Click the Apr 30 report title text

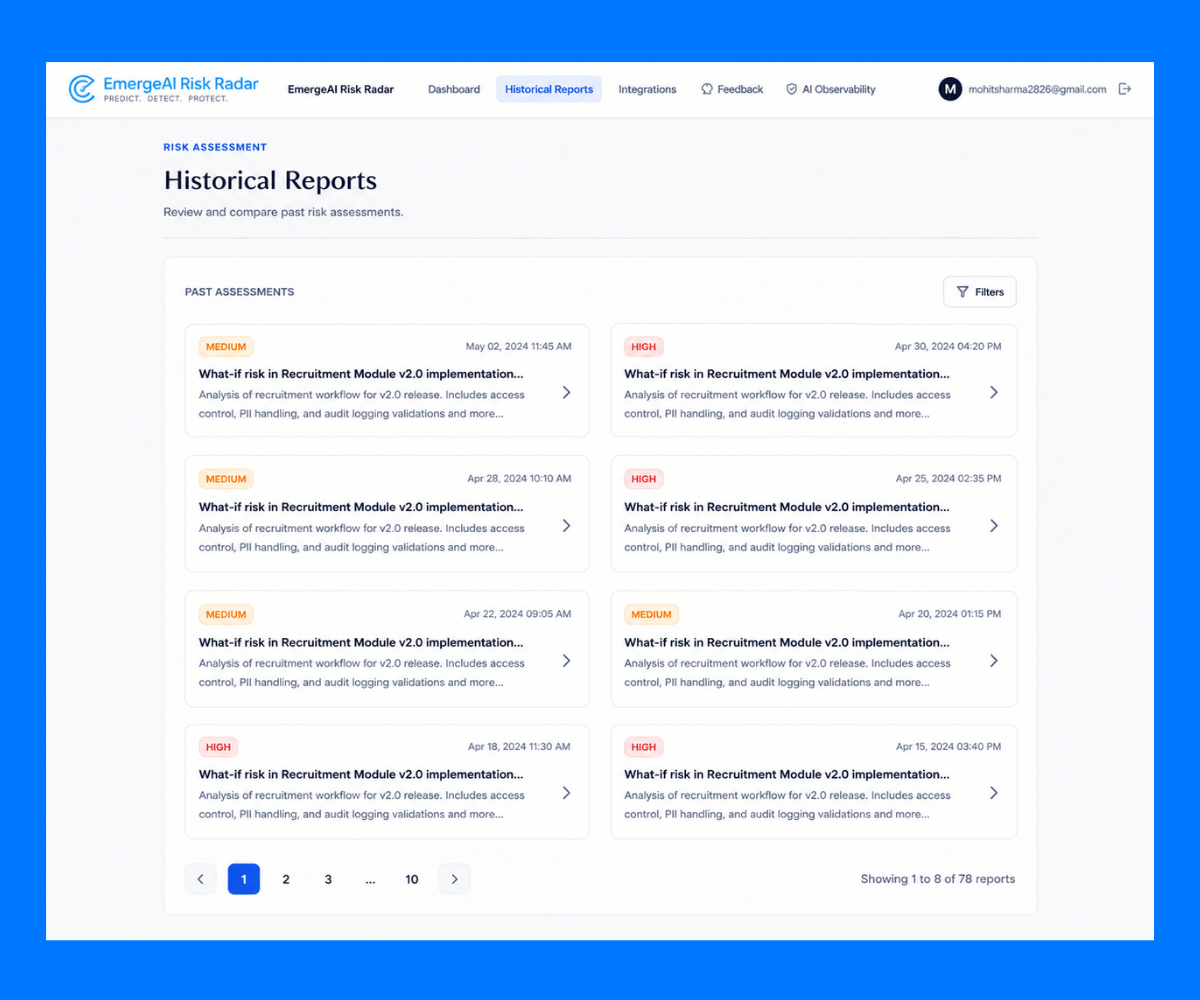(787, 374)
